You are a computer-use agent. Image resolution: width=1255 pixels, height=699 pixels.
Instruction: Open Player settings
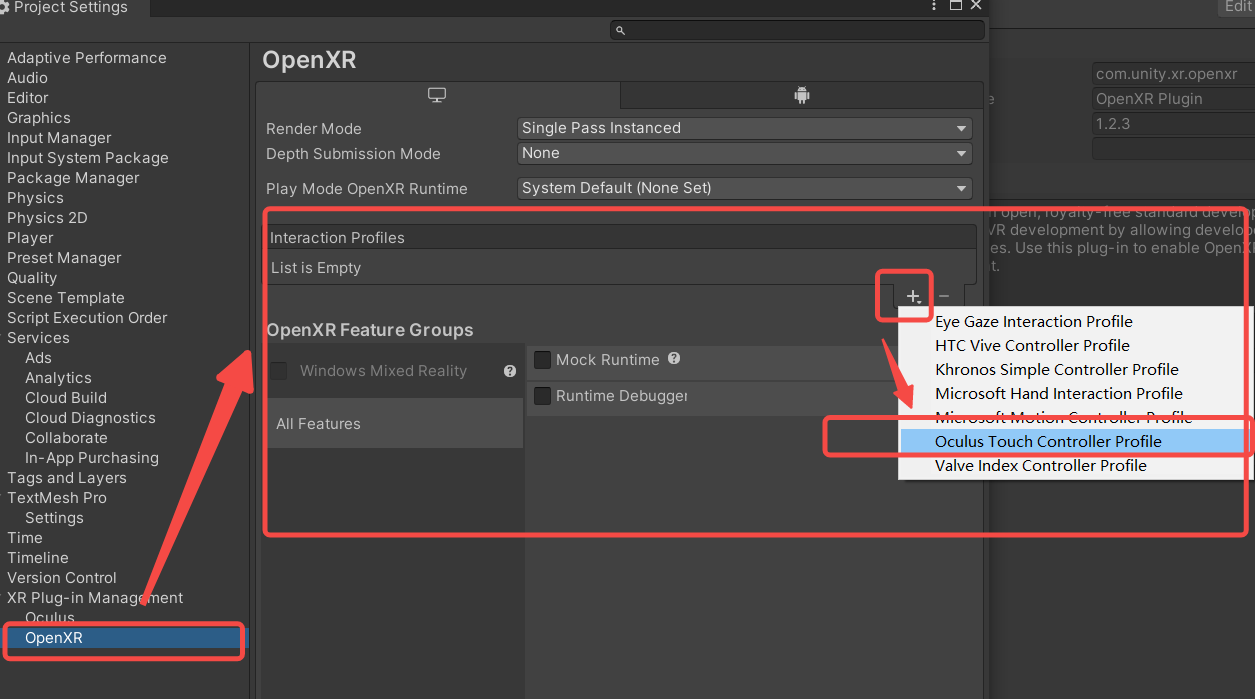pyautogui.click(x=30, y=238)
